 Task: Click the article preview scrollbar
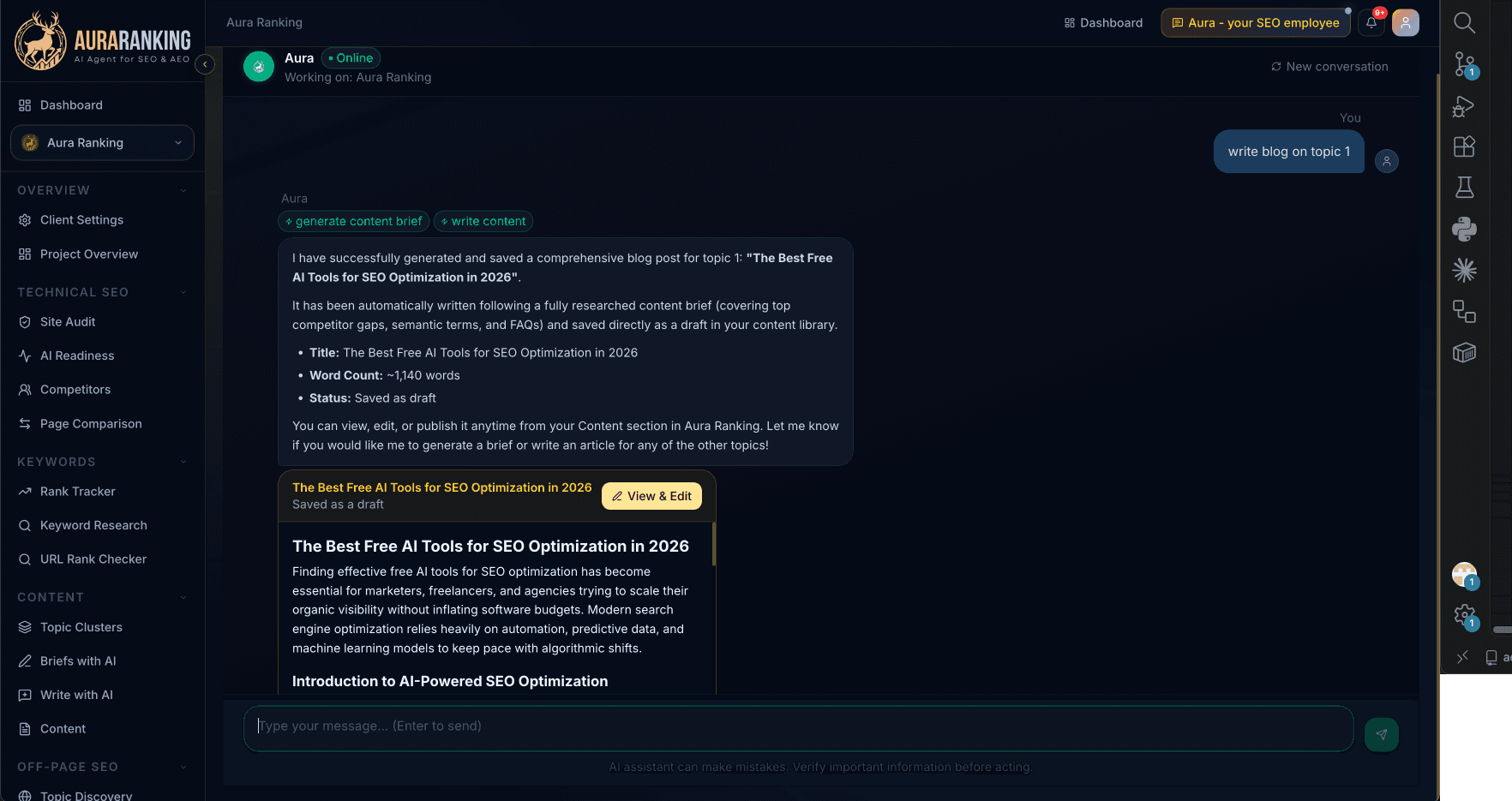point(713,544)
